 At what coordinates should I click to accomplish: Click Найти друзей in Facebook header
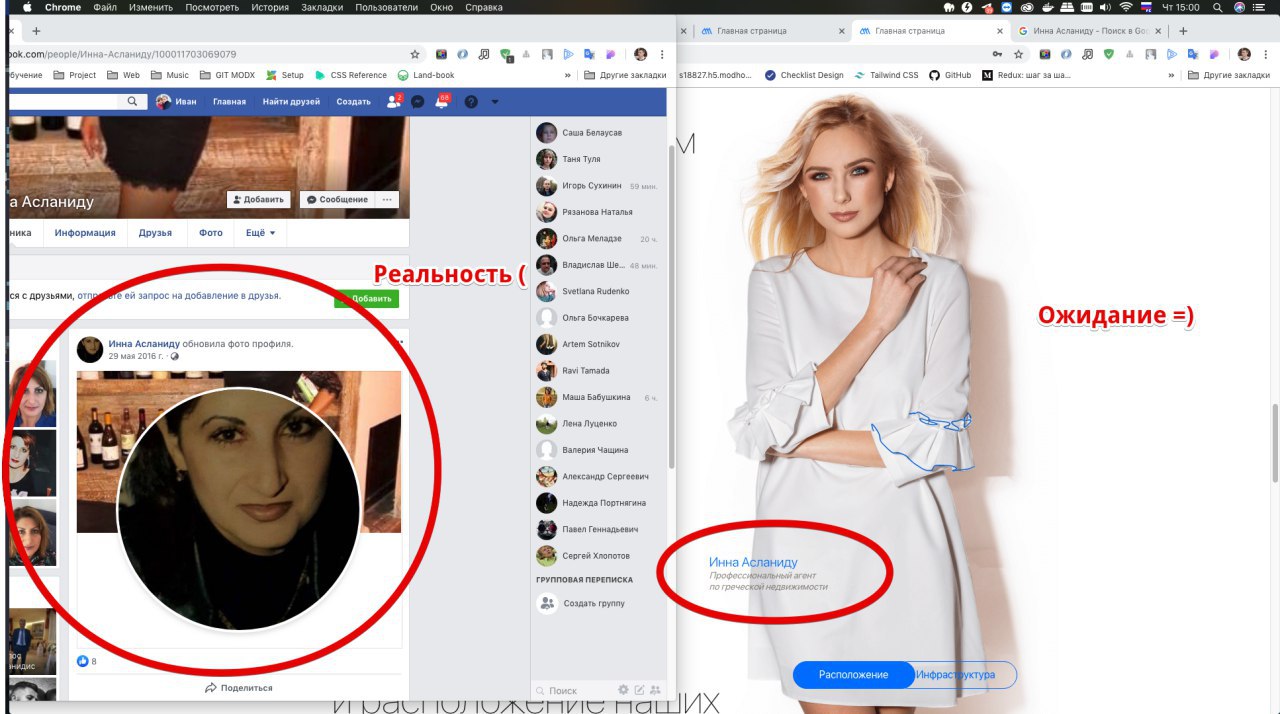pyautogui.click(x=291, y=101)
